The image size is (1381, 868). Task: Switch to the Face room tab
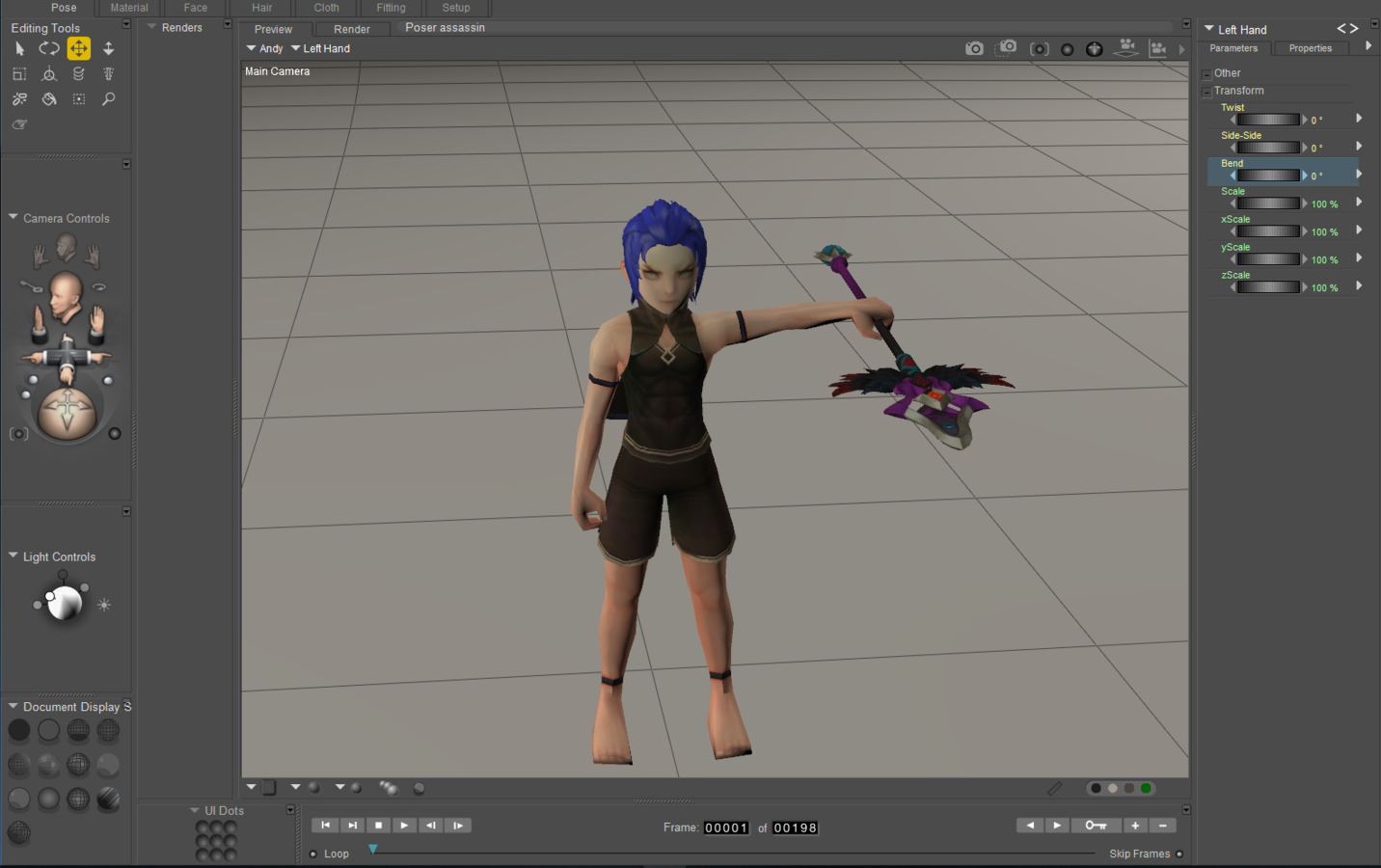pyautogui.click(x=196, y=8)
